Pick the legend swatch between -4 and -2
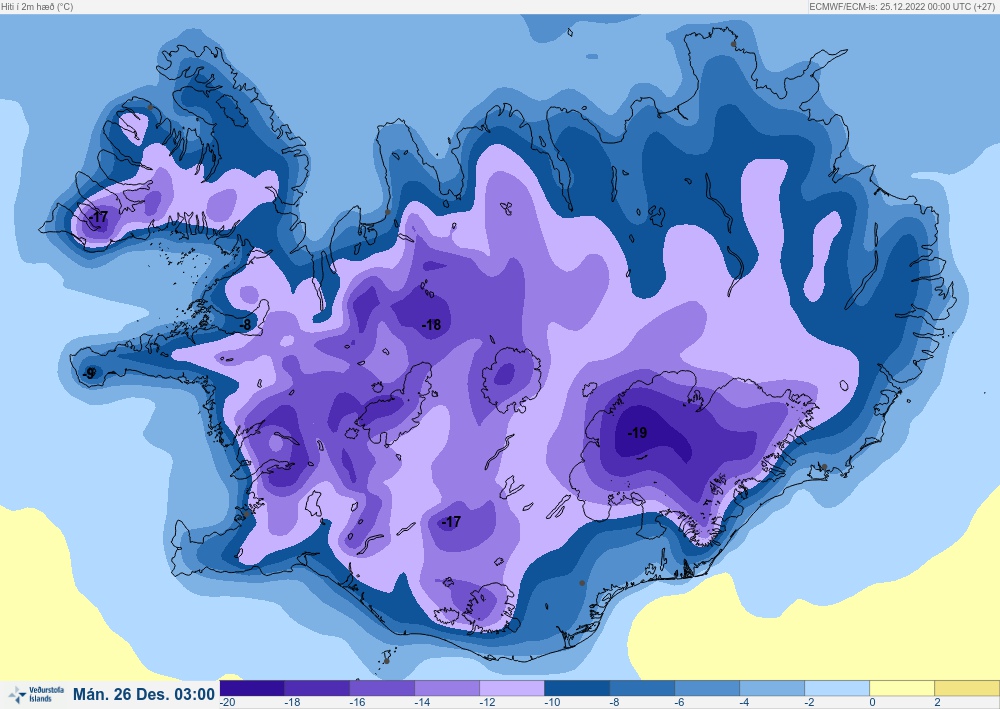The width and height of the screenshot is (1000, 709). 772,689
